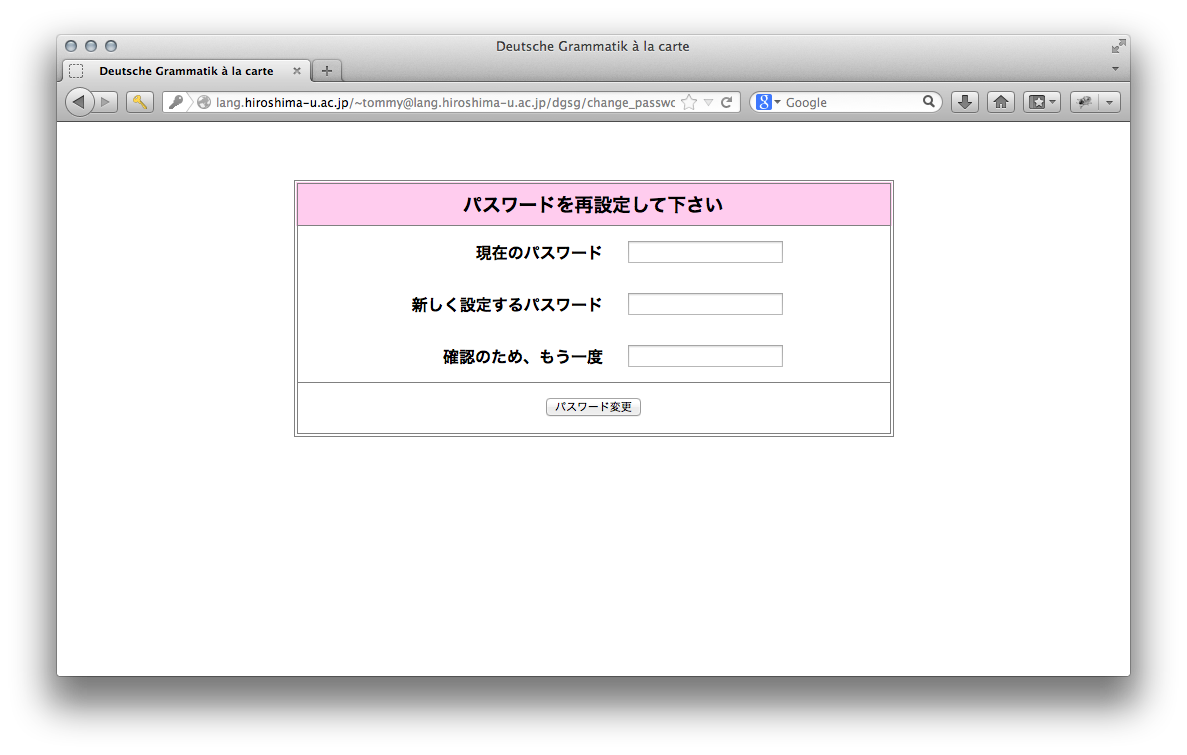The width and height of the screenshot is (1187, 755).
Task: Expand the list all tabs arrow
Action: (1115, 69)
